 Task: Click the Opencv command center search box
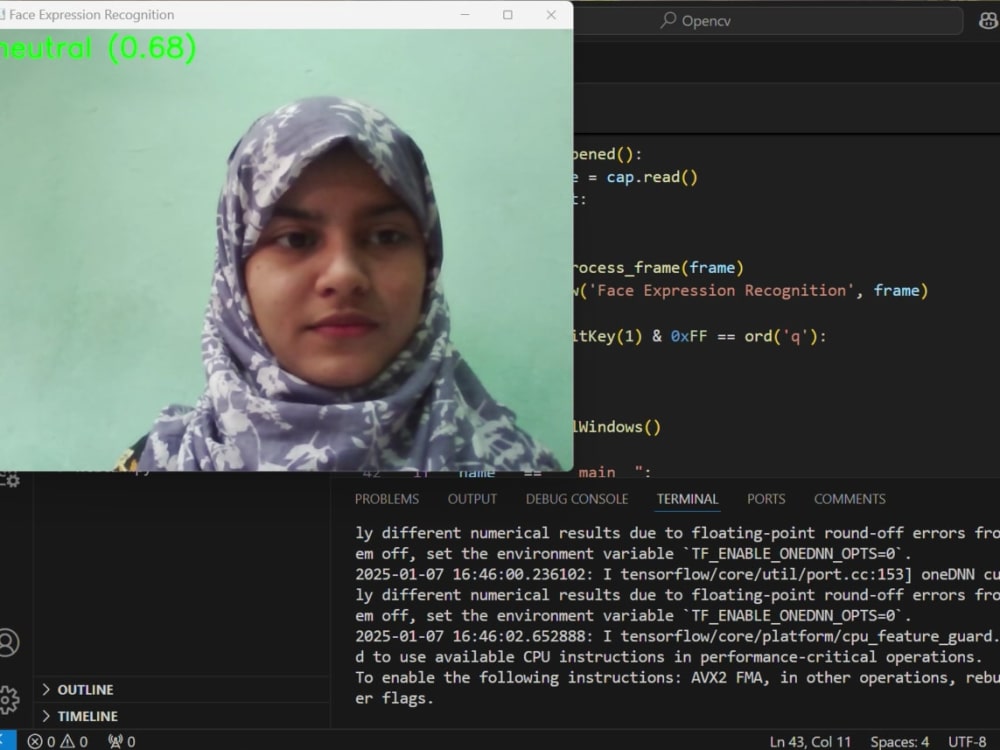coord(768,21)
